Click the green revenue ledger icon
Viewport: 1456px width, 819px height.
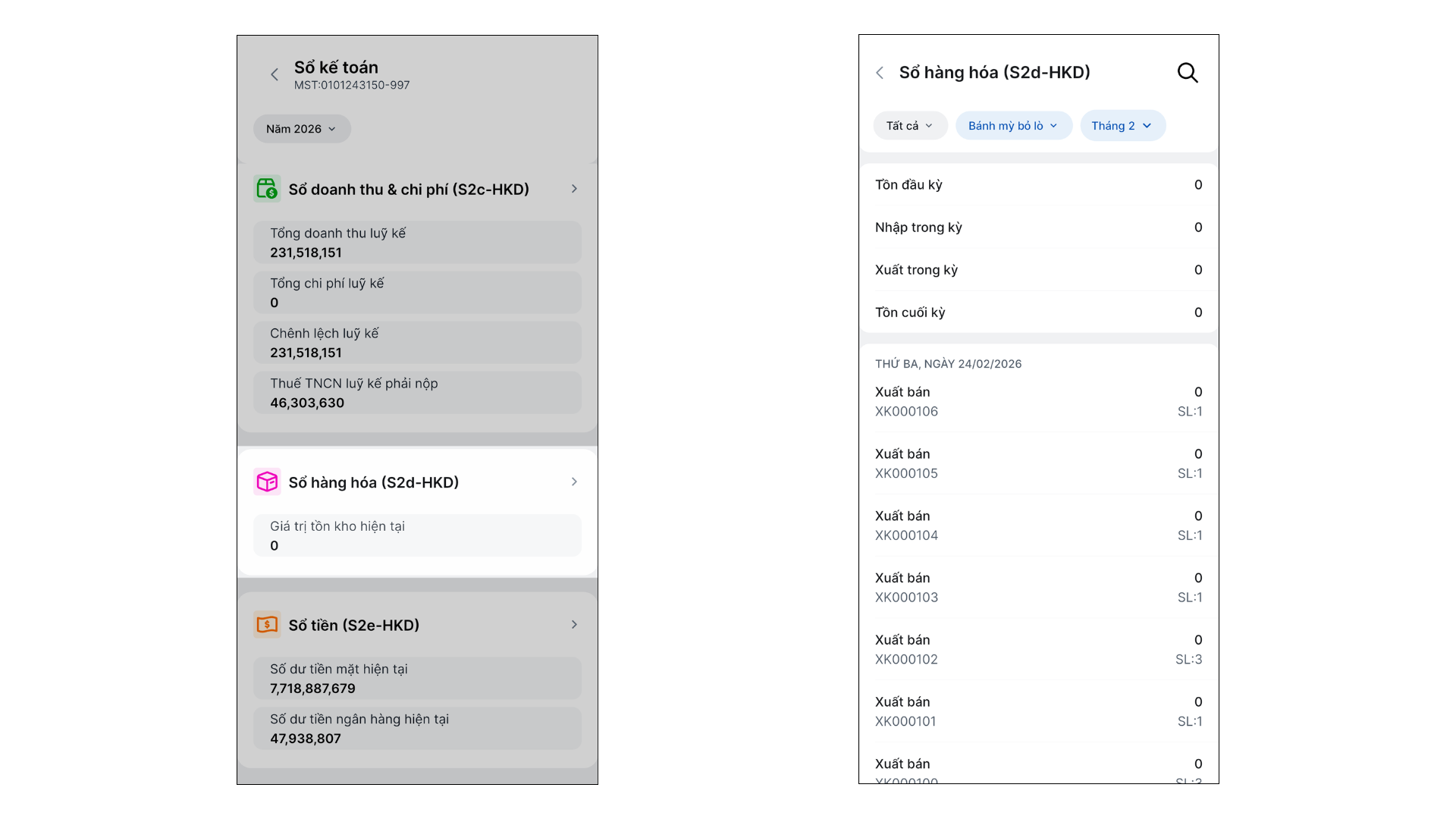pyautogui.click(x=267, y=189)
